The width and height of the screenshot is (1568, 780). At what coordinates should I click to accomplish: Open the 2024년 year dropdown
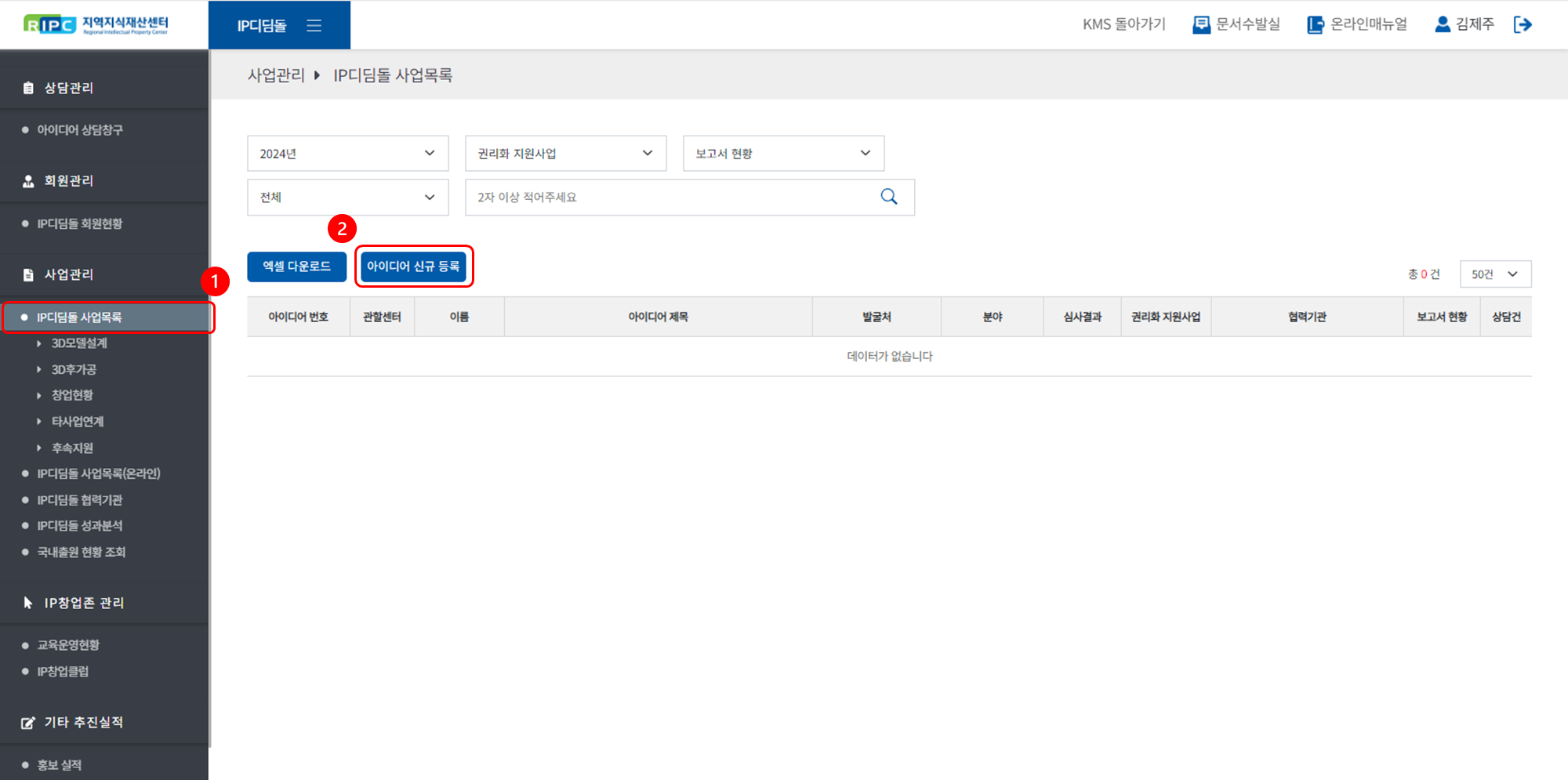coord(347,154)
